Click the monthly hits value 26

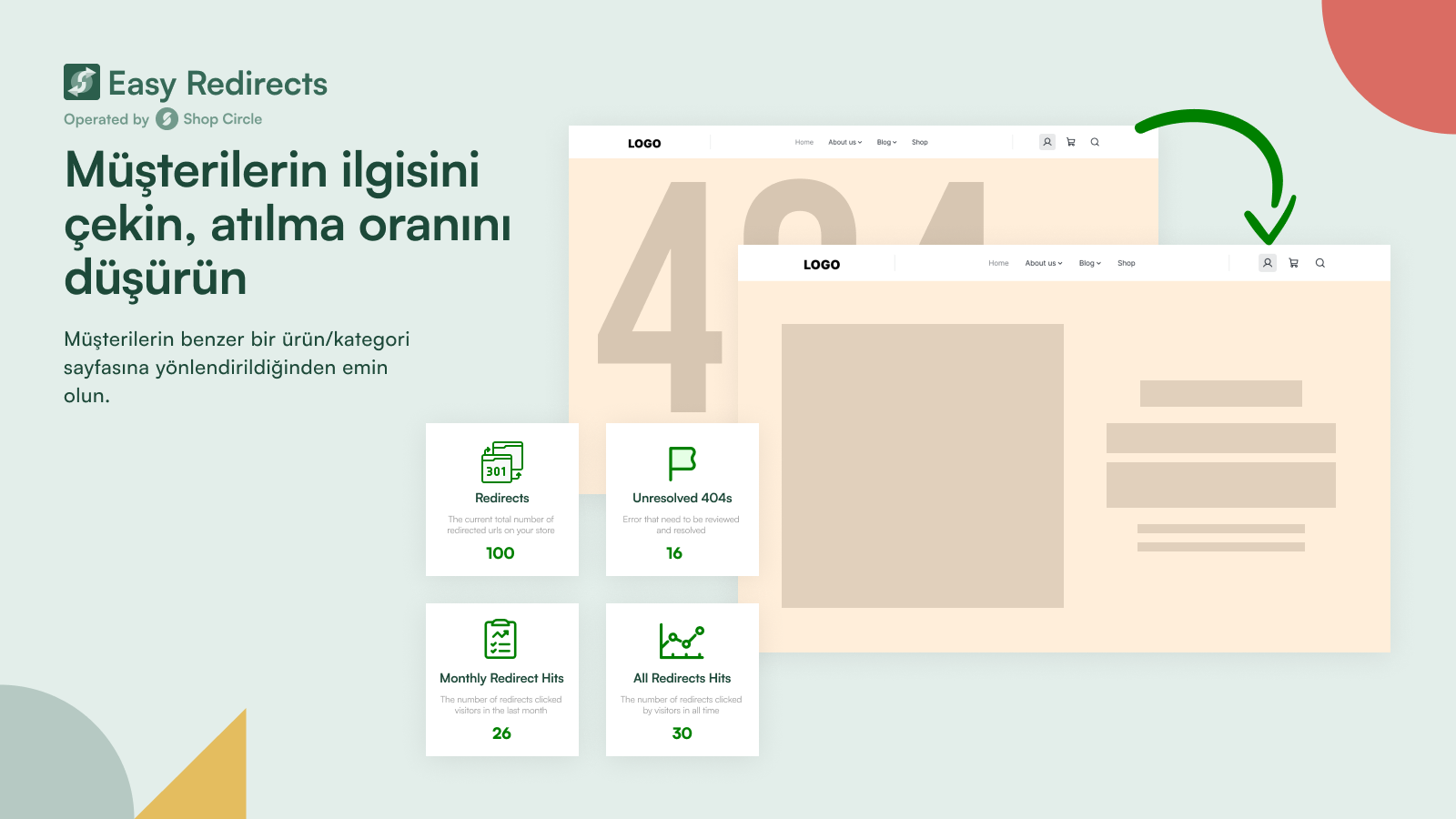point(501,733)
